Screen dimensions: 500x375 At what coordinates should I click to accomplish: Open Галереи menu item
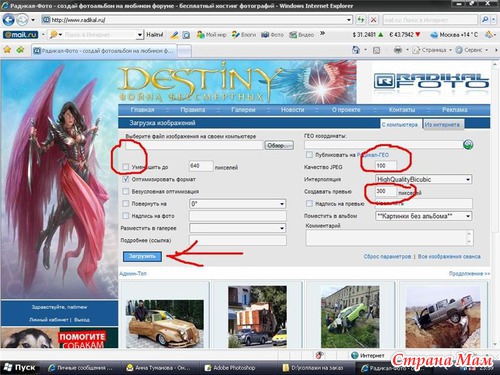243,110
